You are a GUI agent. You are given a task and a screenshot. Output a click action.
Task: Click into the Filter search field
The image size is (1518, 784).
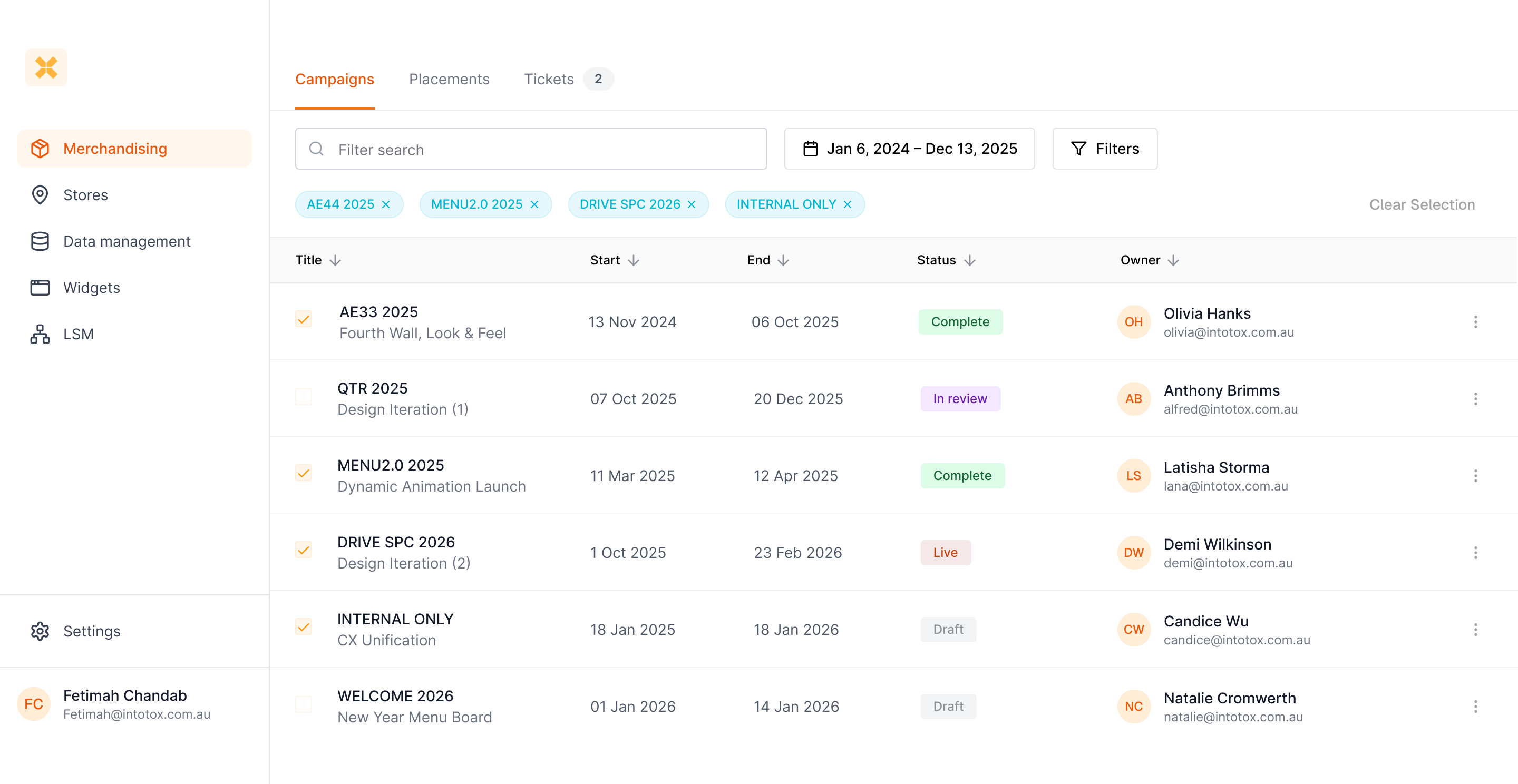tap(530, 150)
